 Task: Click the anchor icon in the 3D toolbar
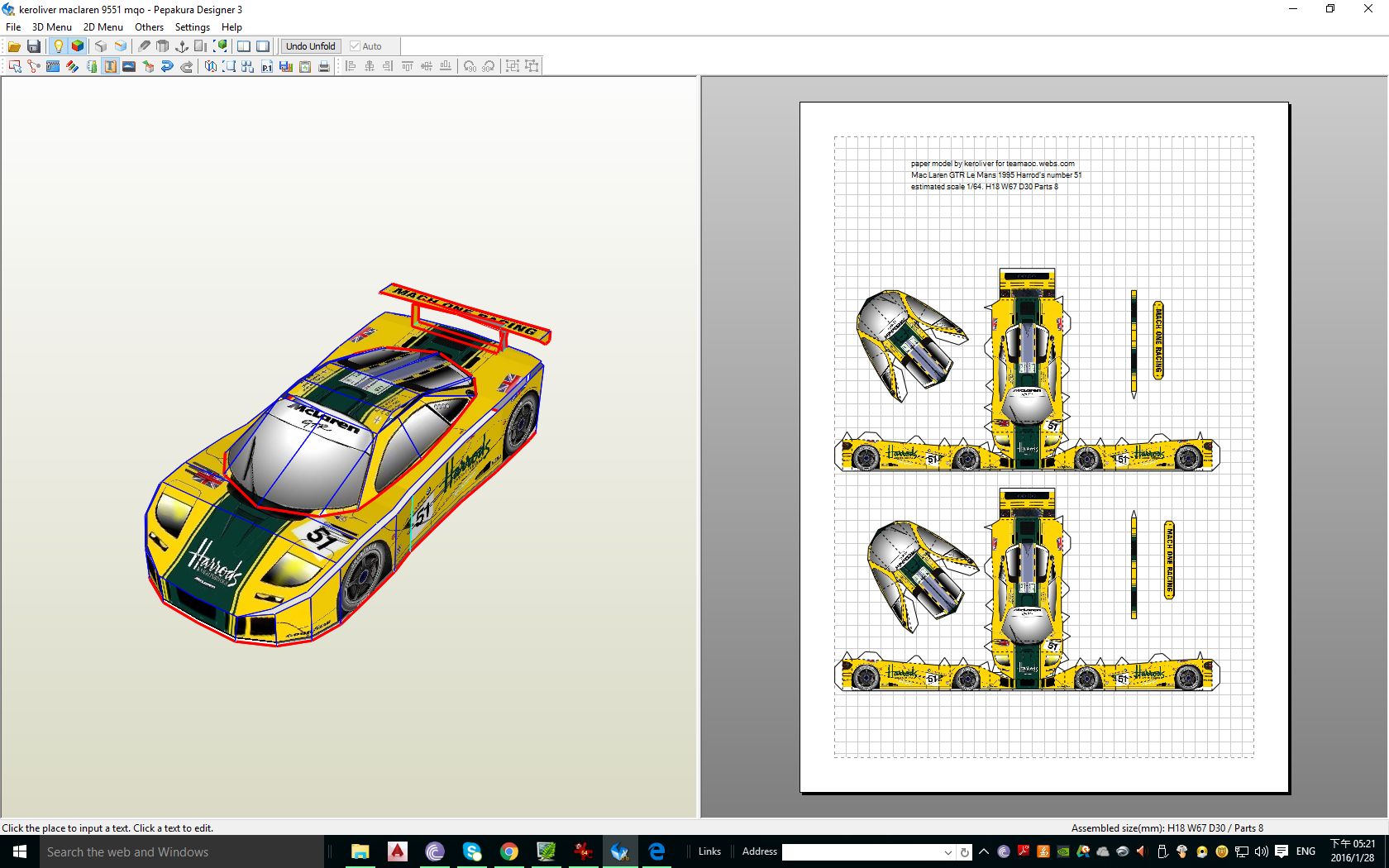(x=182, y=46)
